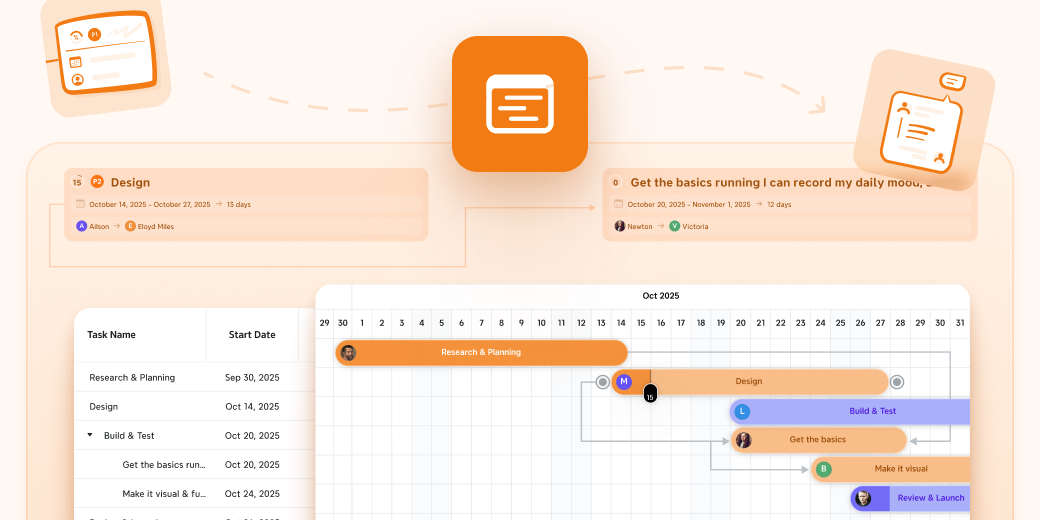Click the B avatar on Make it visual bar

click(822, 469)
